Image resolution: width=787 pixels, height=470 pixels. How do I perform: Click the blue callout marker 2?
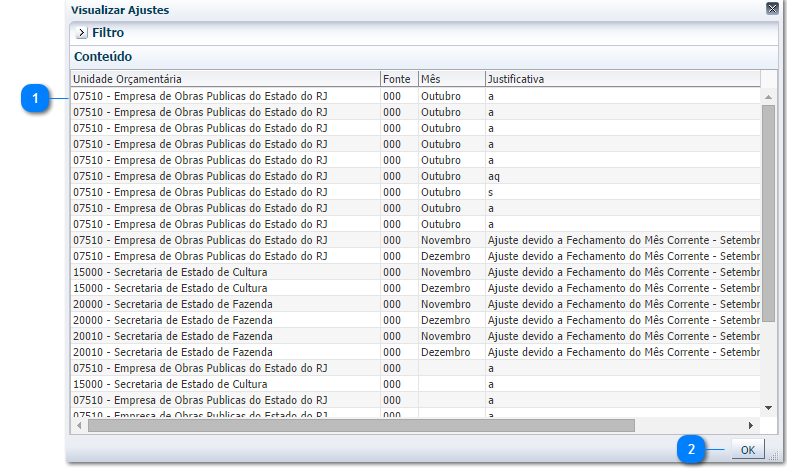tap(691, 449)
